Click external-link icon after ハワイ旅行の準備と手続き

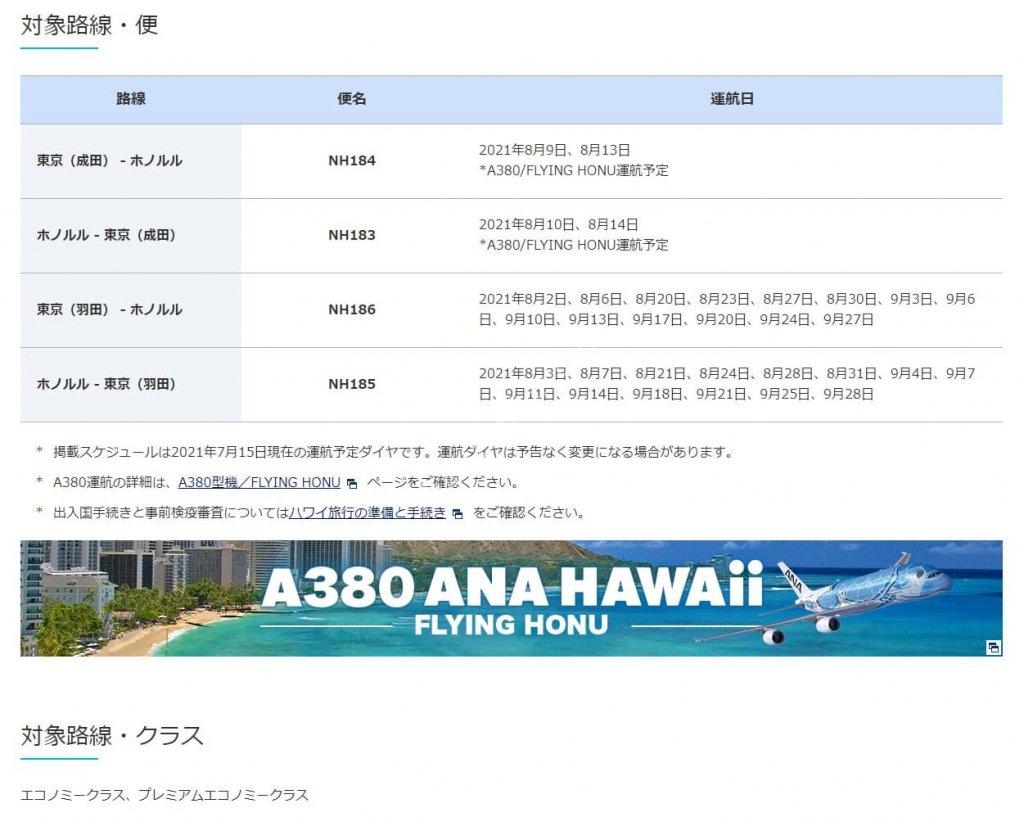tap(458, 514)
